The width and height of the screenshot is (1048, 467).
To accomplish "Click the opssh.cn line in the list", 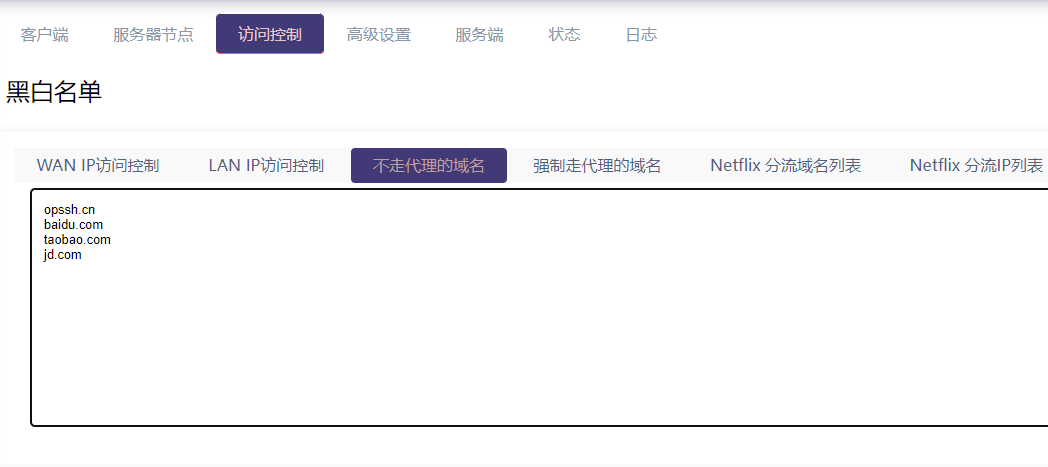I will click(70, 210).
